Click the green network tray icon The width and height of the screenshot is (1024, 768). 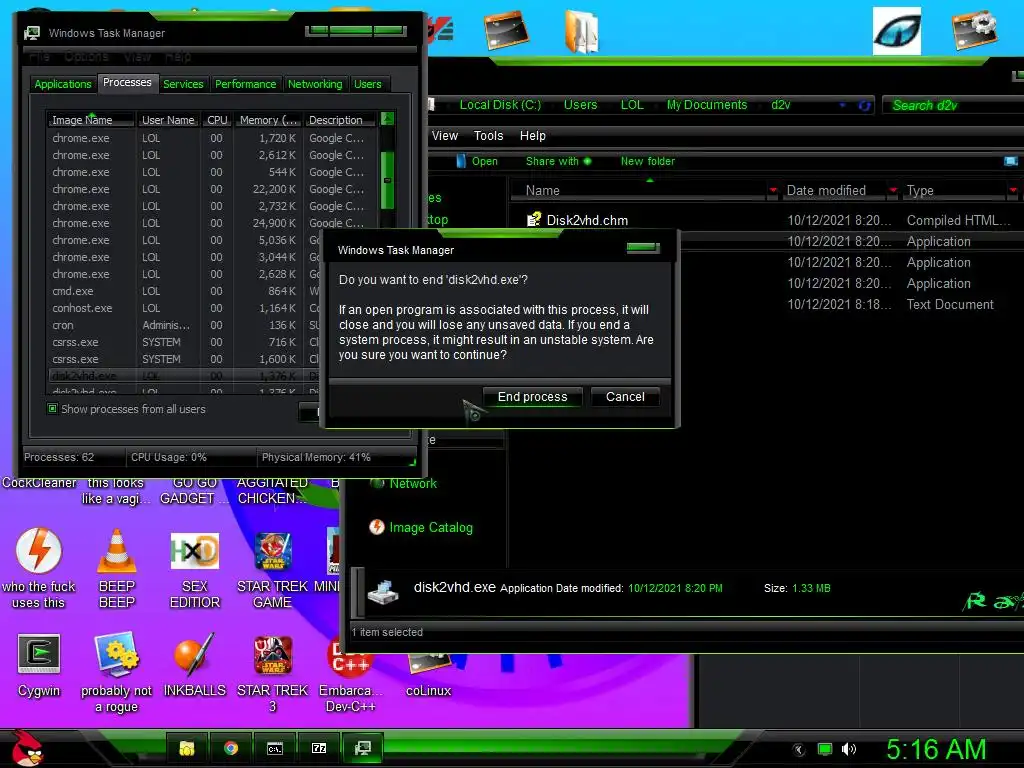click(825, 749)
